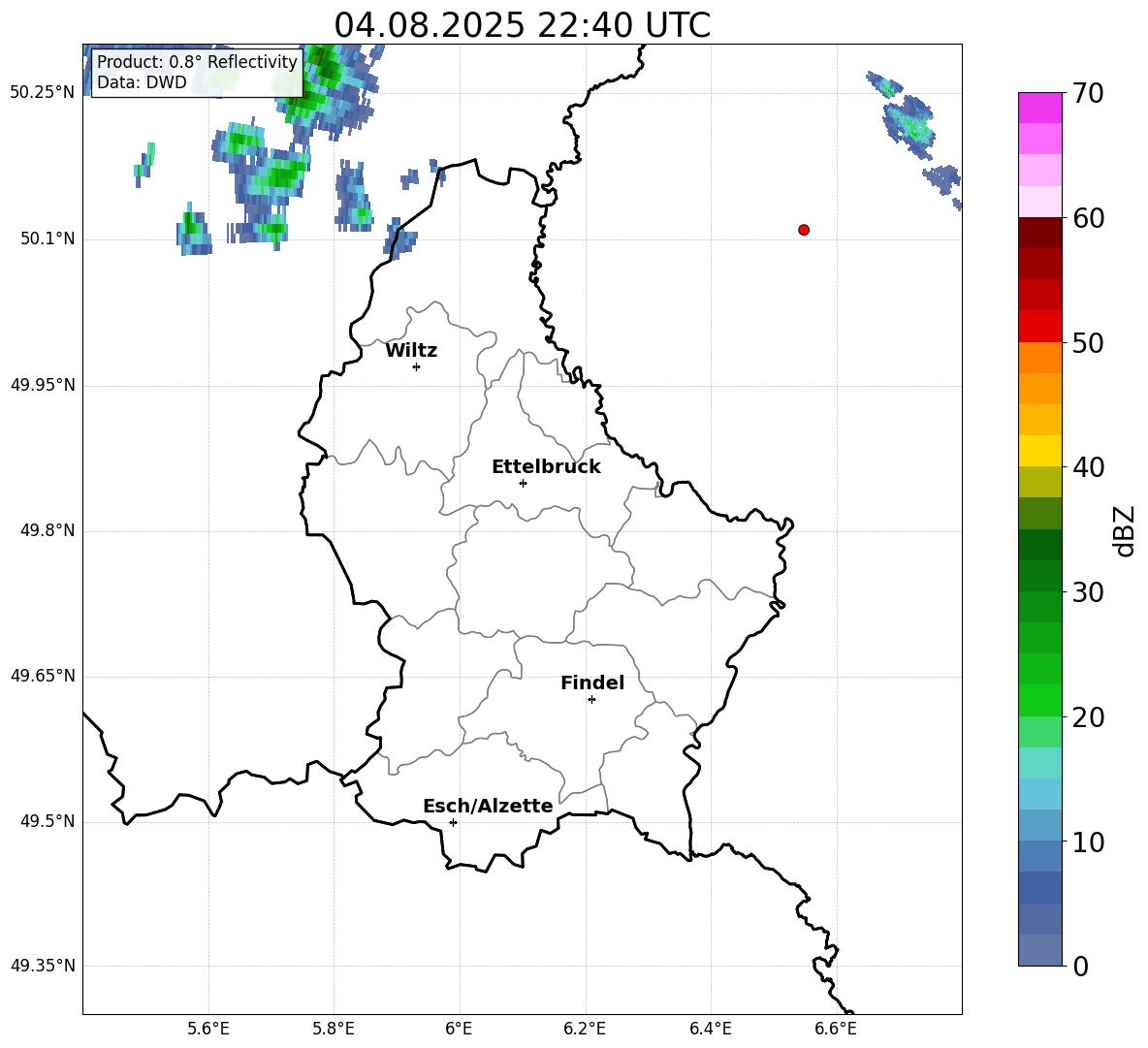Click the dBZ colorbar label
This screenshot has height=1048, width=1148.
pyautogui.click(x=1124, y=530)
